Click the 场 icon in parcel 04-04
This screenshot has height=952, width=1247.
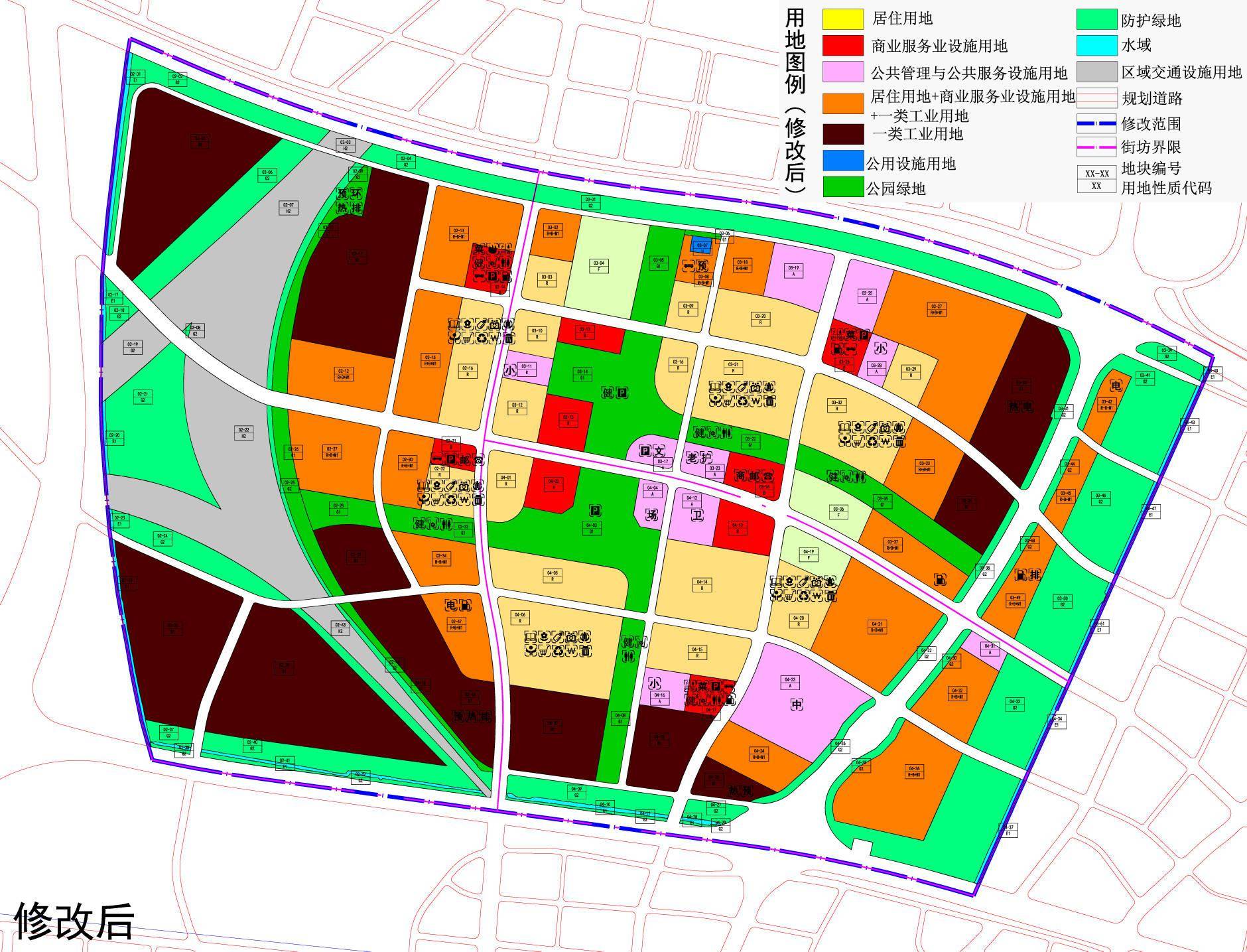click(653, 514)
